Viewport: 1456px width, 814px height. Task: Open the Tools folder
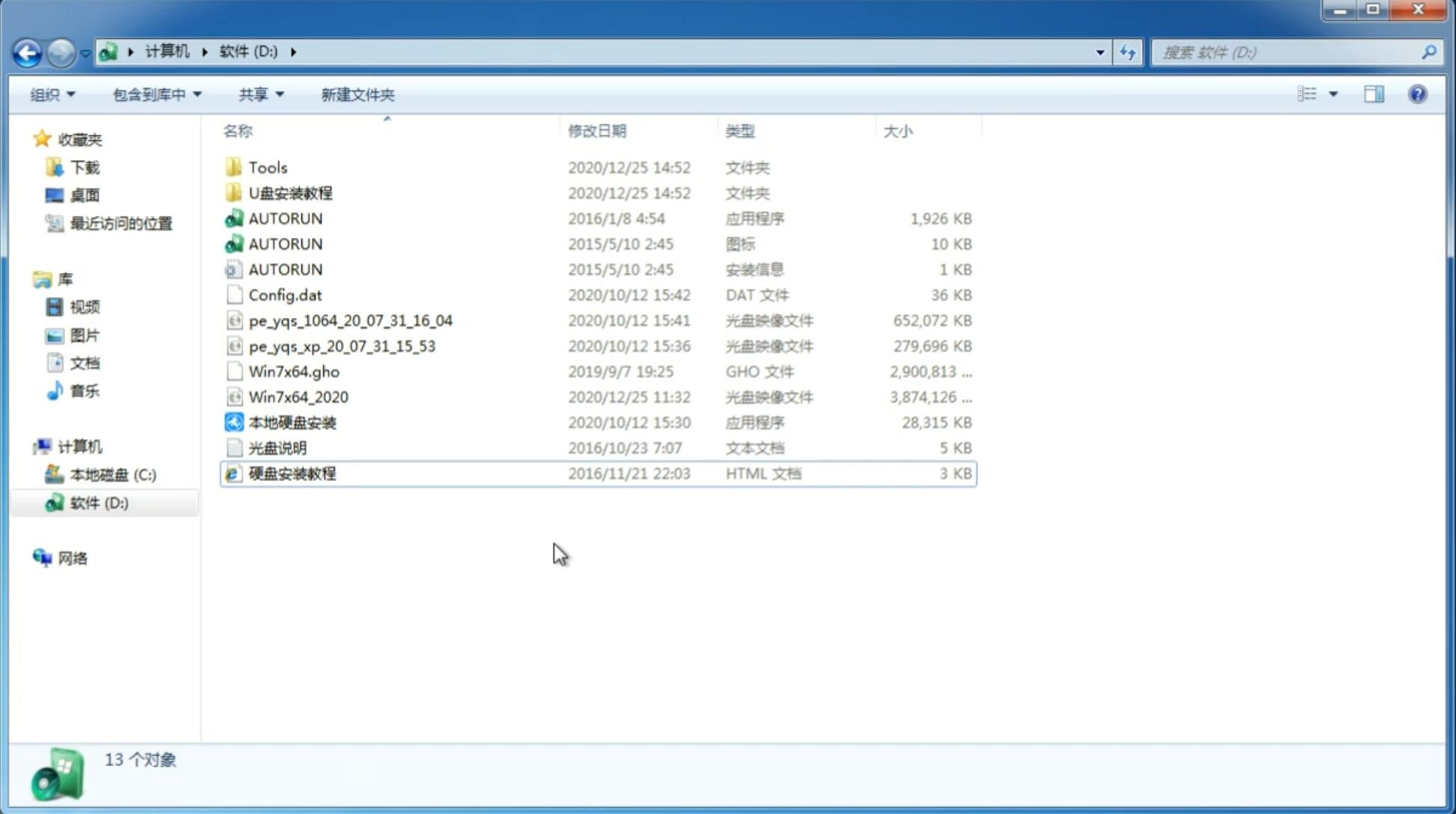pos(267,167)
